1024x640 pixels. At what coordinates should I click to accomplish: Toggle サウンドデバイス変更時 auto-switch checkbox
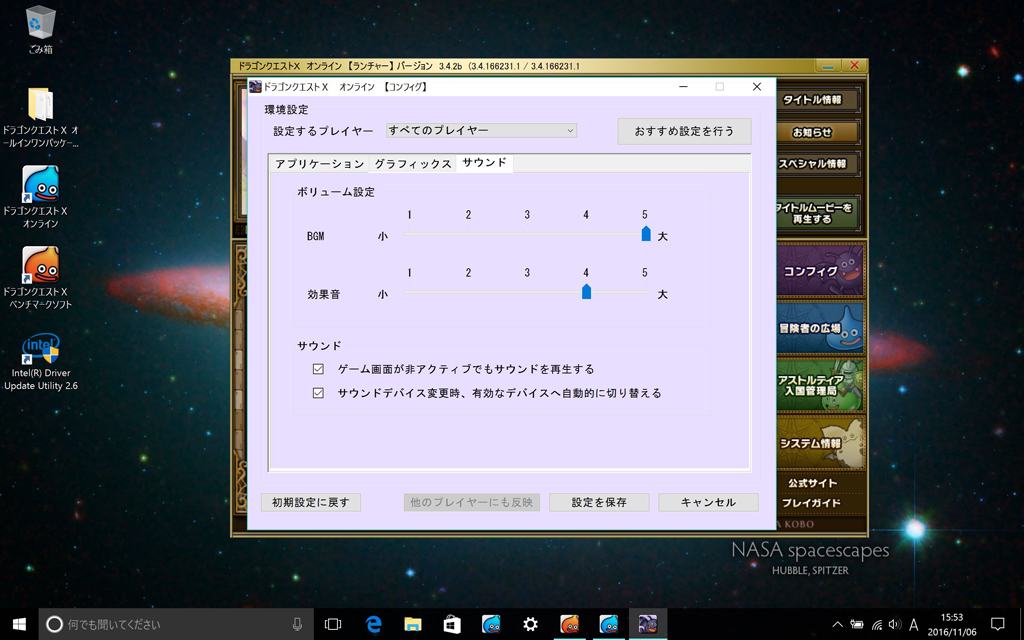318,393
